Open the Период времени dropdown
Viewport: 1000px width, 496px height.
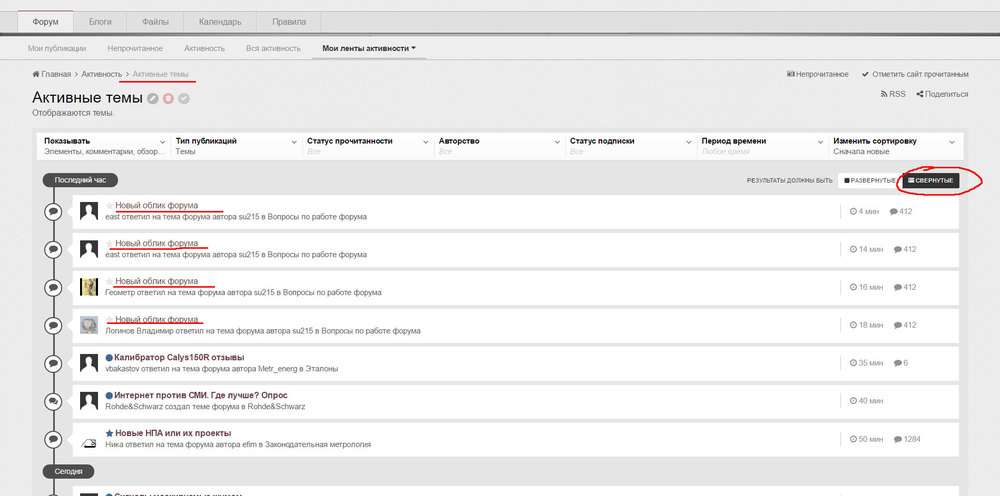click(x=761, y=146)
